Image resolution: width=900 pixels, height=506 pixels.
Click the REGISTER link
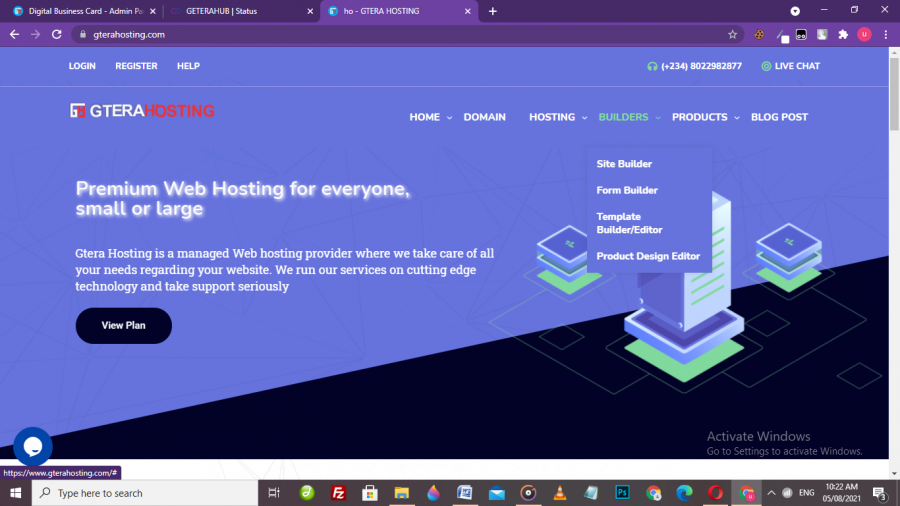tap(136, 66)
